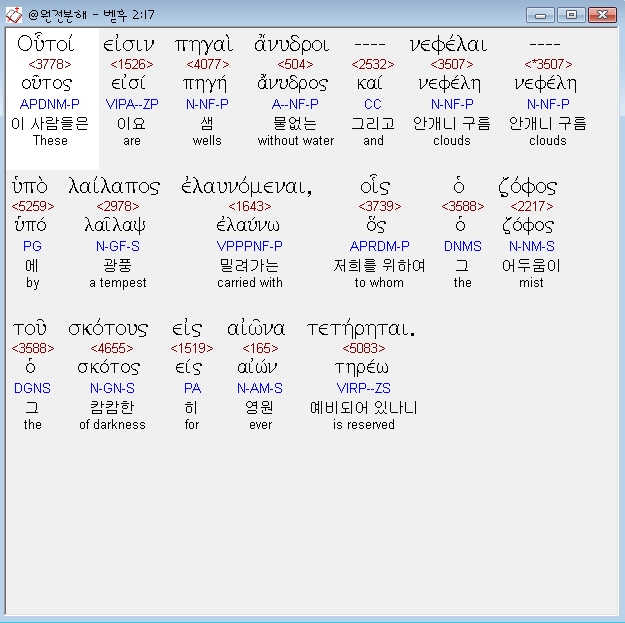Image resolution: width=625 pixels, height=623 pixels.
Task: Click the English gloss "by"
Action: 33,283
